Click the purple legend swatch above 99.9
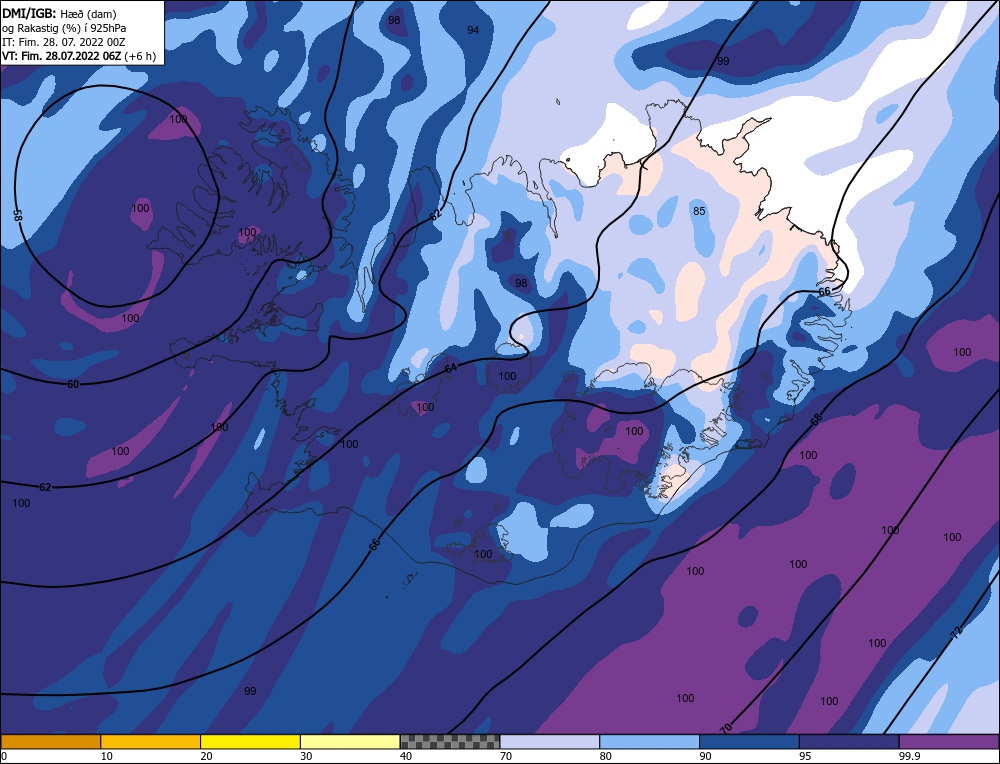The height and width of the screenshot is (764, 1000). click(950, 742)
